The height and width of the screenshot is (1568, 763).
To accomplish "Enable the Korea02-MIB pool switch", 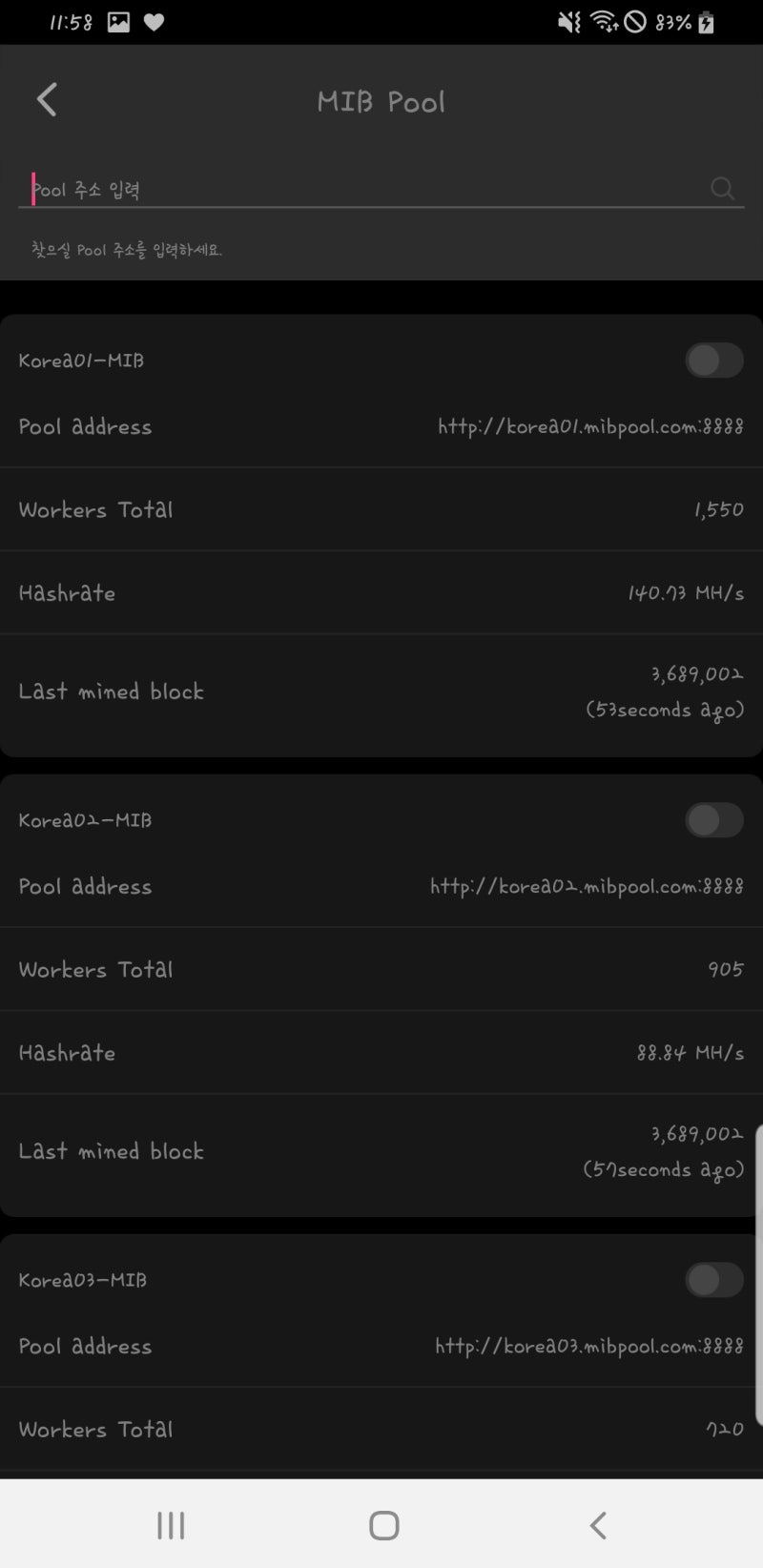I will click(713, 820).
